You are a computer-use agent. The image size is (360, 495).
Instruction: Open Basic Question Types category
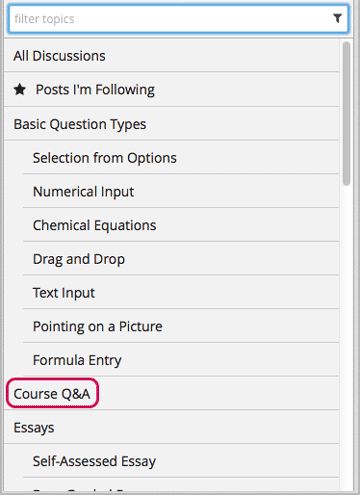click(x=172, y=124)
